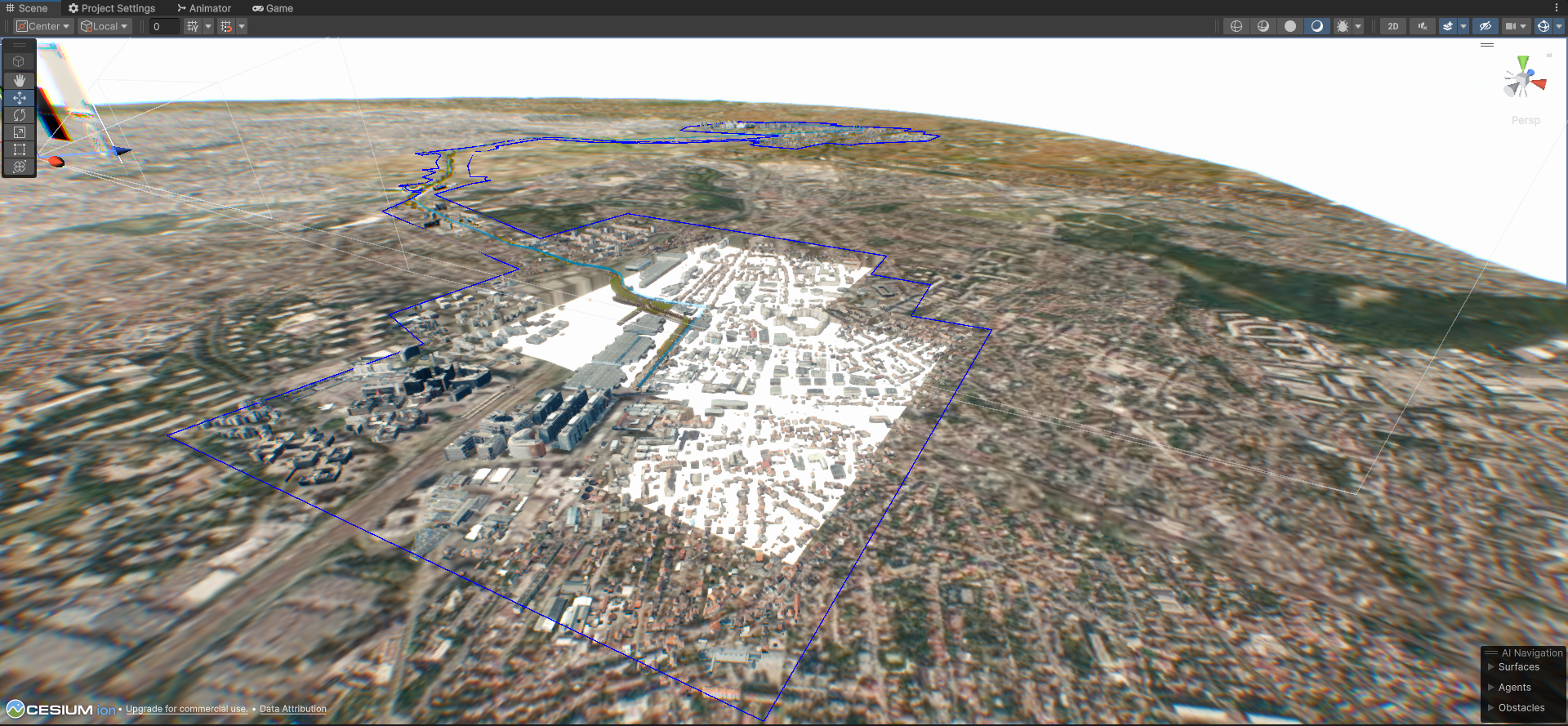Click the Cesium ion logo
This screenshot has height=726, width=1568.
coord(60,709)
